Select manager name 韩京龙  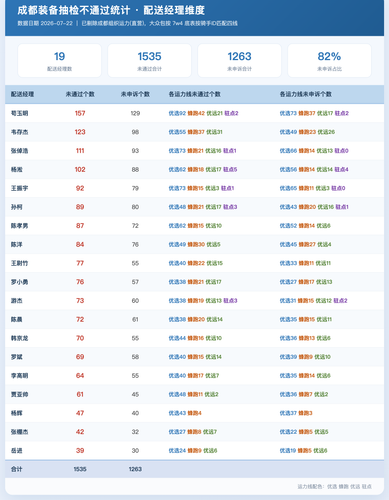19,338
